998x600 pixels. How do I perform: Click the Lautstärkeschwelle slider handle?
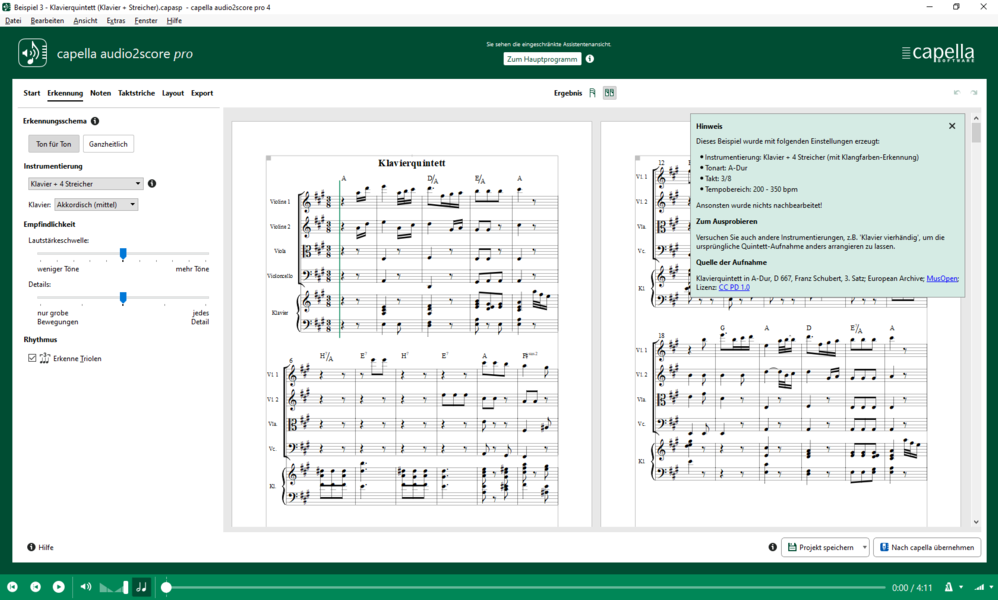click(123, 254)
